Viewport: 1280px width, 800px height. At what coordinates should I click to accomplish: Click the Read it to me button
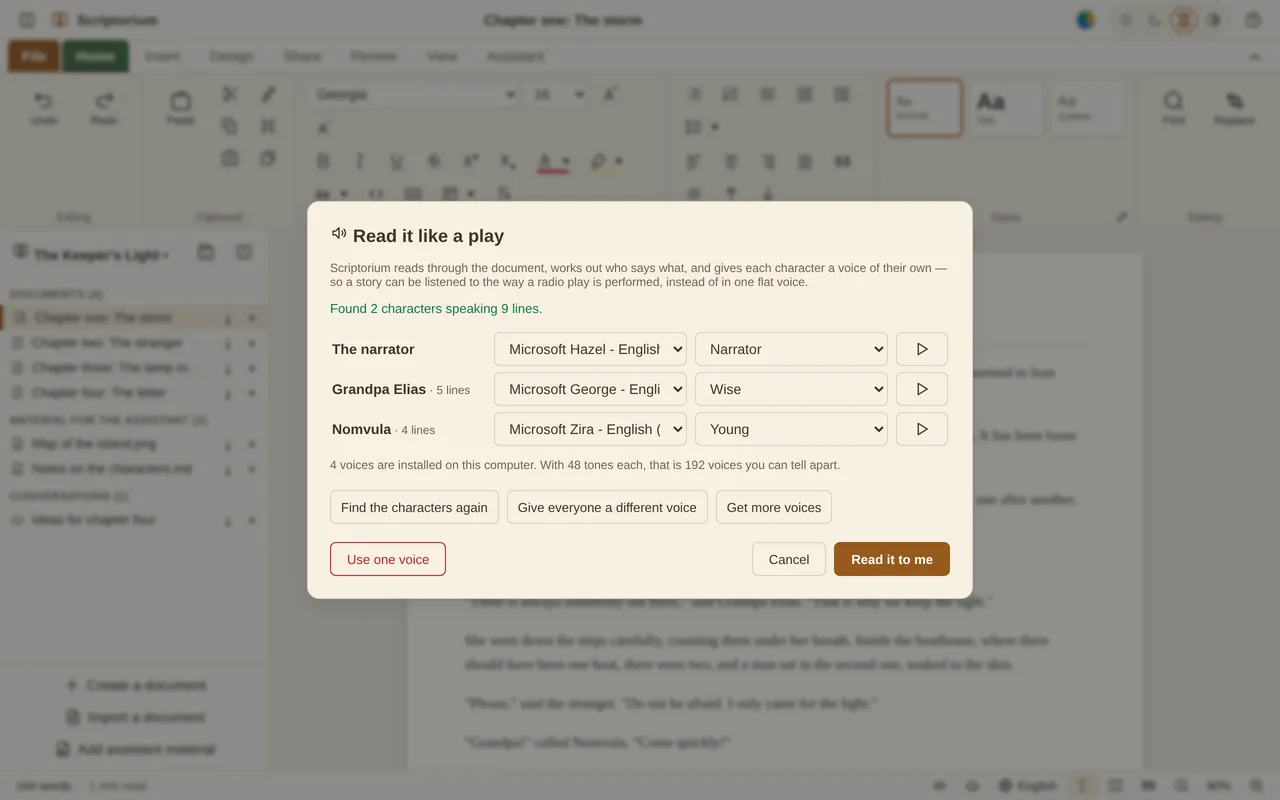pos(892,559)
